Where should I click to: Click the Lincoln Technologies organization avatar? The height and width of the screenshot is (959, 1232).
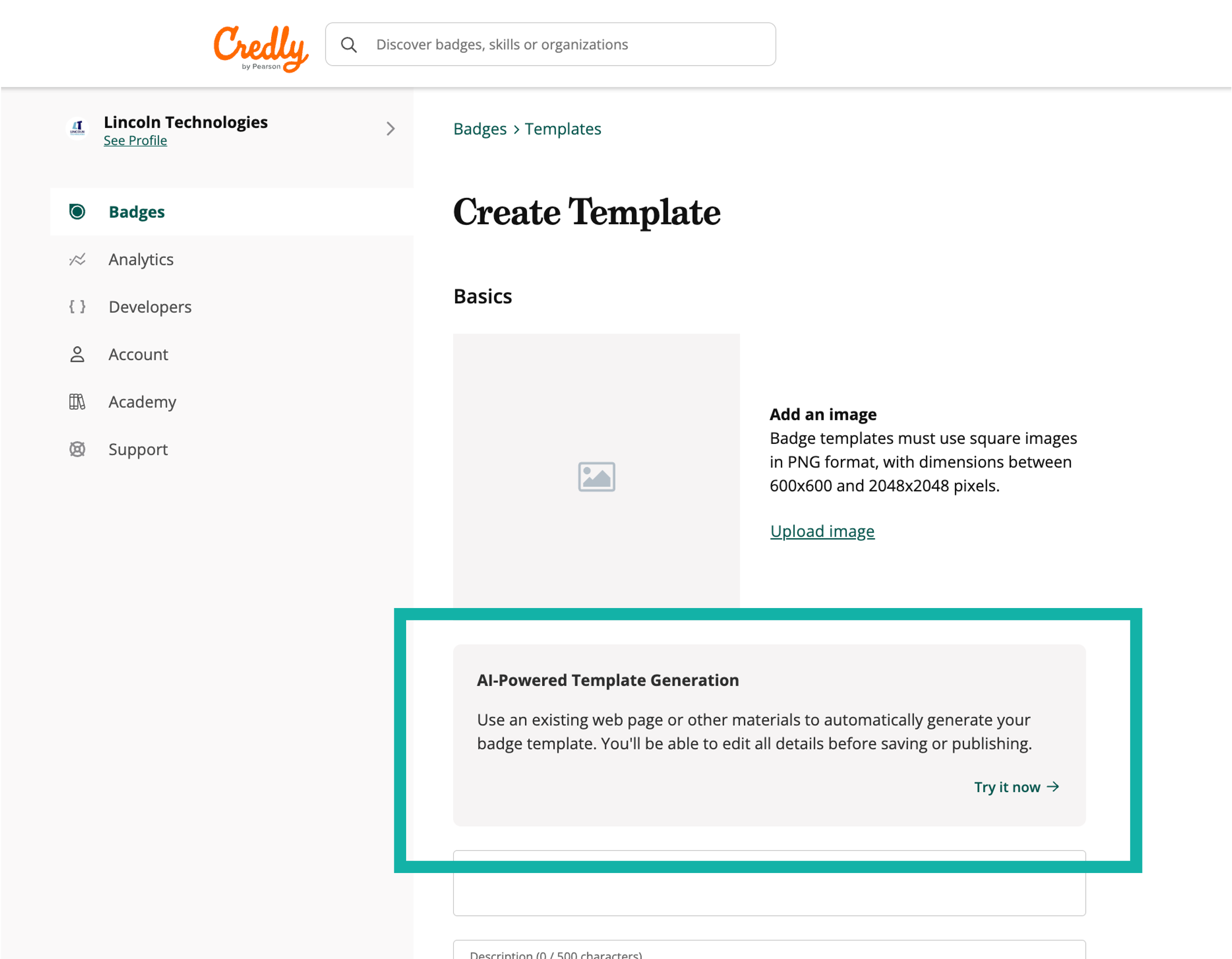point(77,128)
